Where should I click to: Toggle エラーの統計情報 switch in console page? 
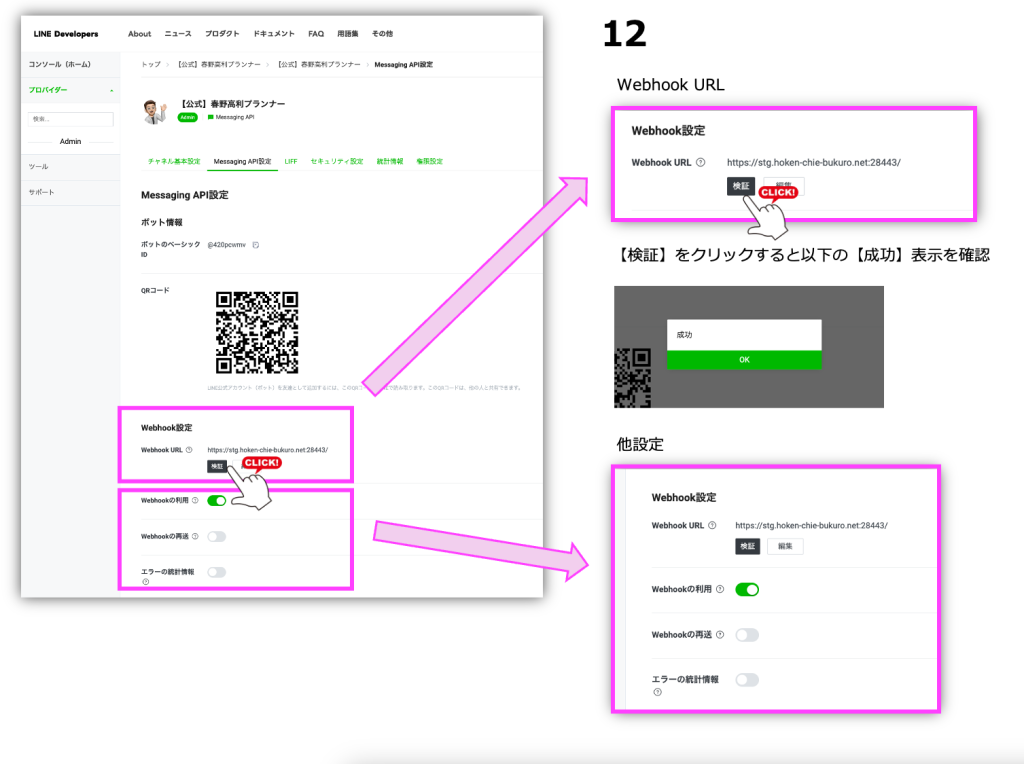tap(217, 572)
